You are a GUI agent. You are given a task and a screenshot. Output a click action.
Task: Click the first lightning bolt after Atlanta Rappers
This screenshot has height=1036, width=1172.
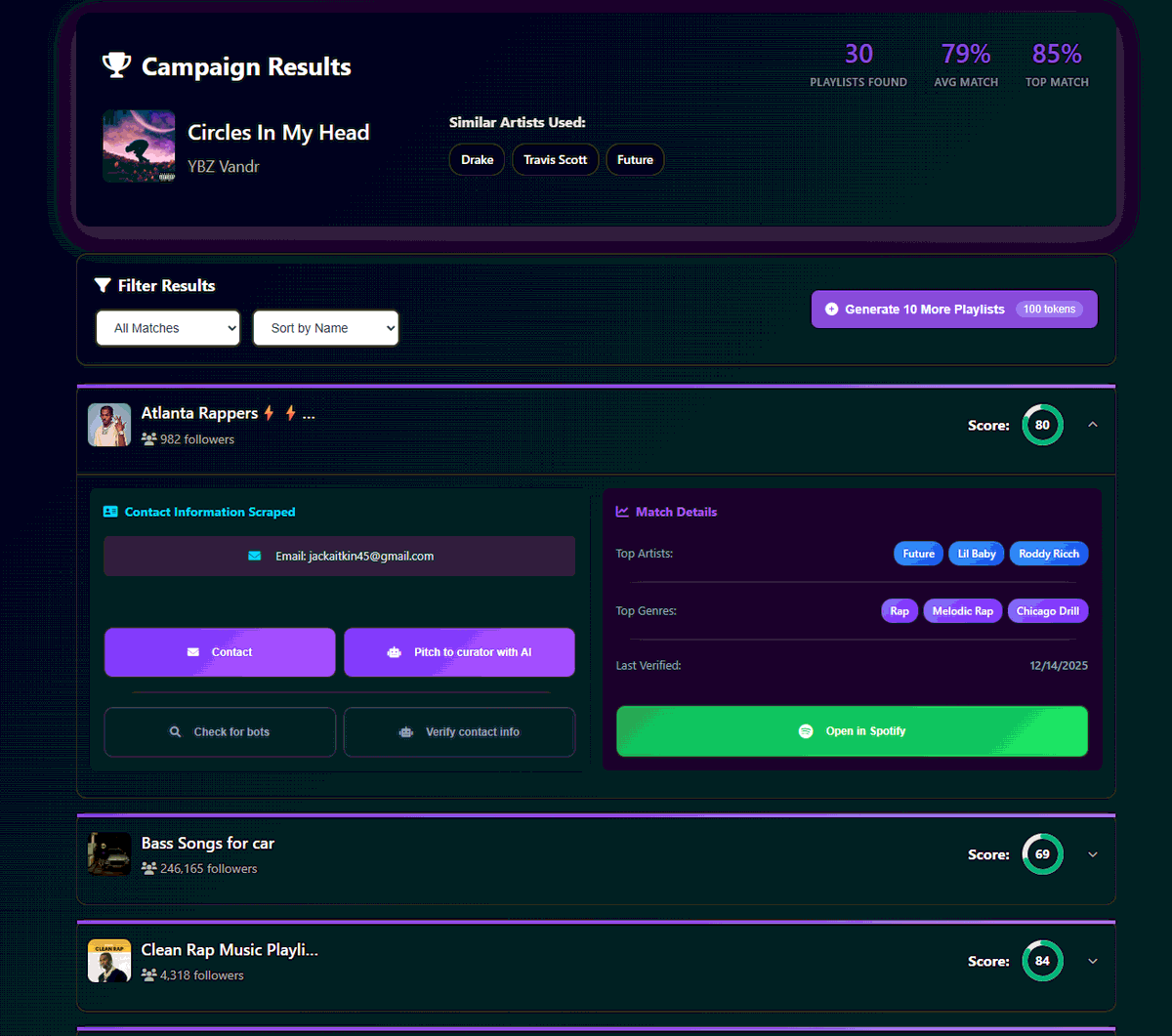[x=269, y=413]
